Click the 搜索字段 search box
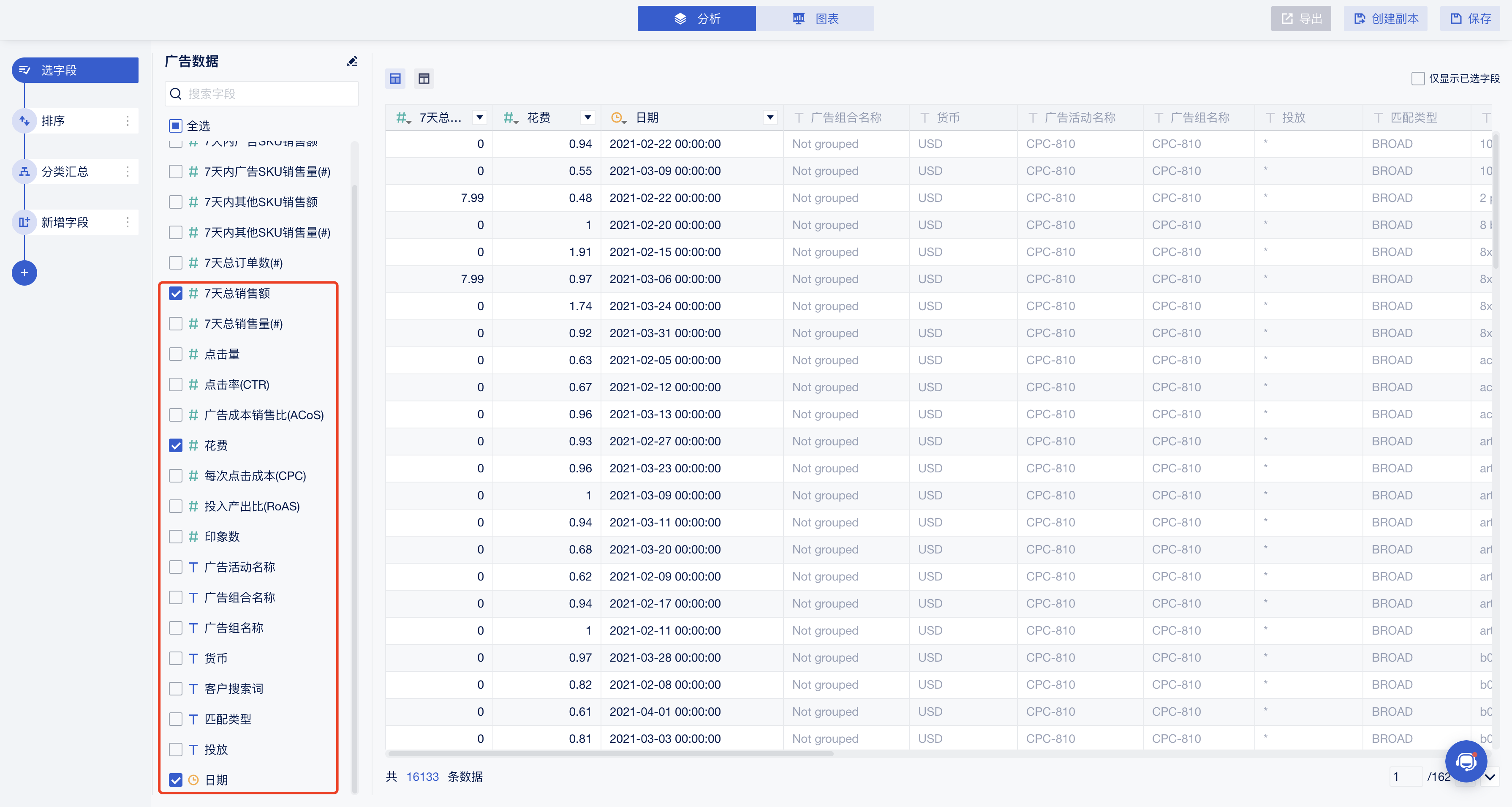Screen dimensions: 1512x807 [262, 94]
